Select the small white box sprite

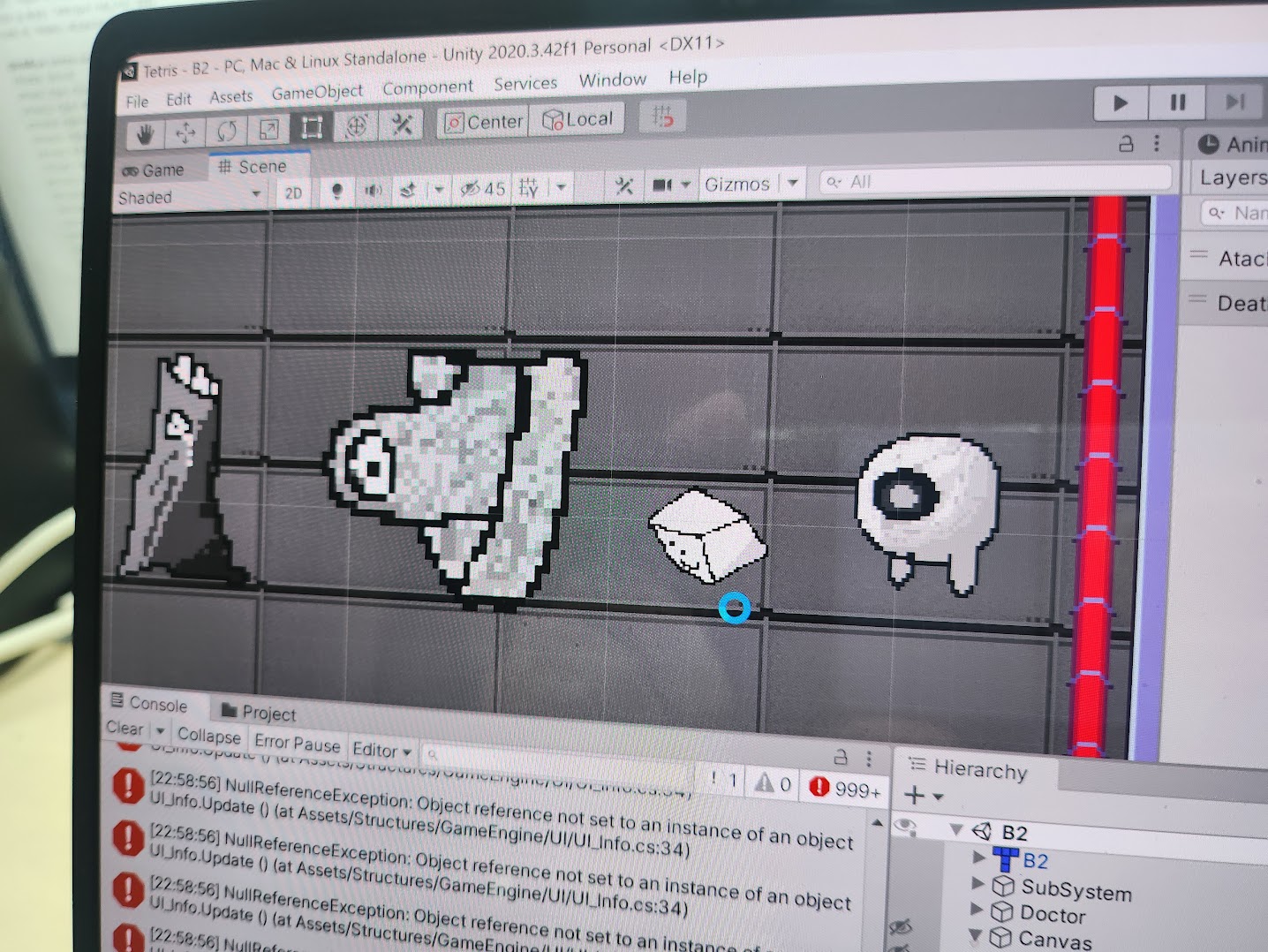coord(707,536)
